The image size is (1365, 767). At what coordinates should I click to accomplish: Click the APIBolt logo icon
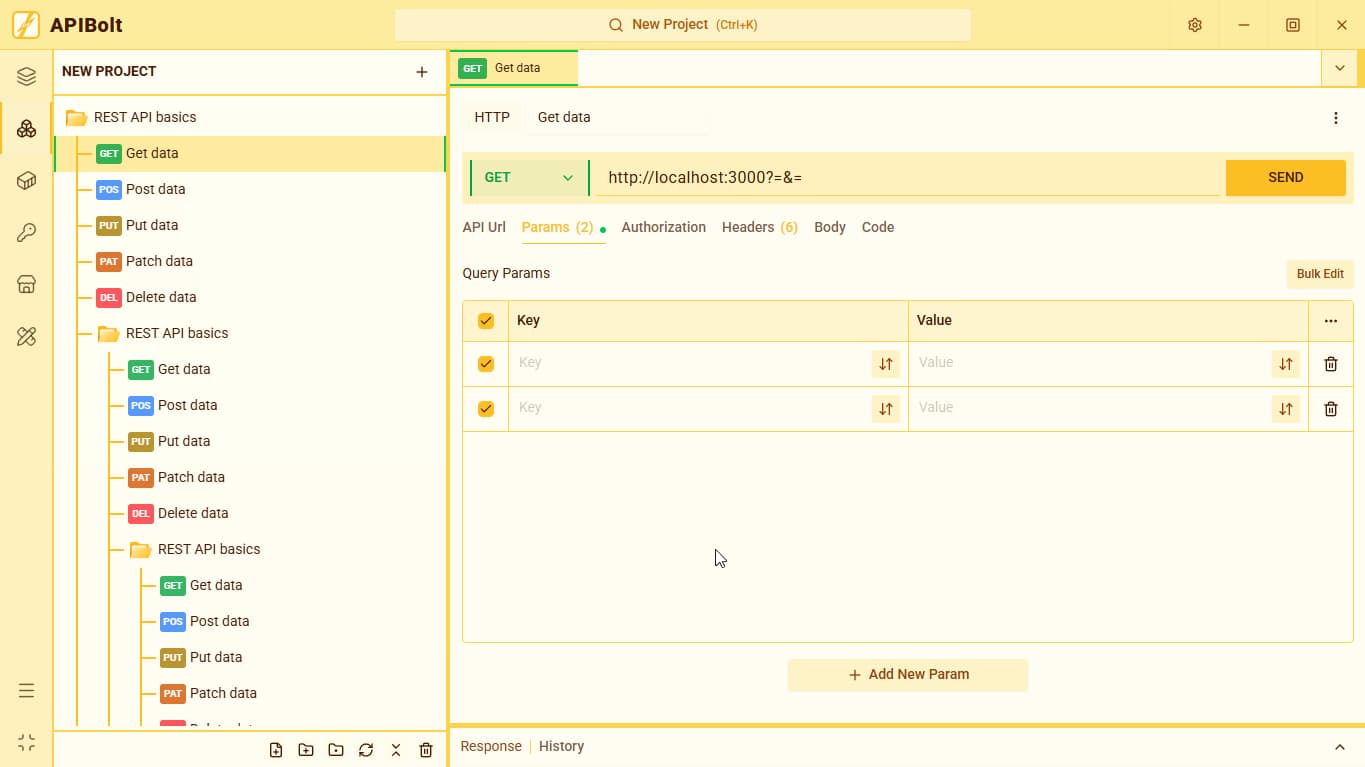pyautogui.click(x=26, y=25)
